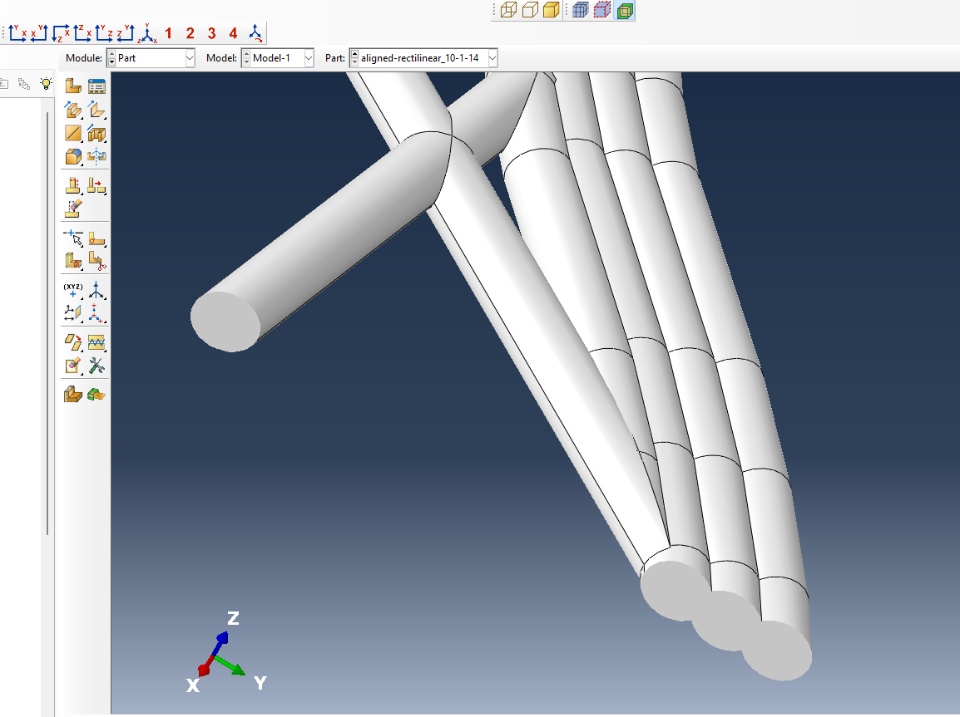Step the Model spinner arrows
Image resolution: width=960 pixels, height=717 pixels.
(x=246, y=58)
